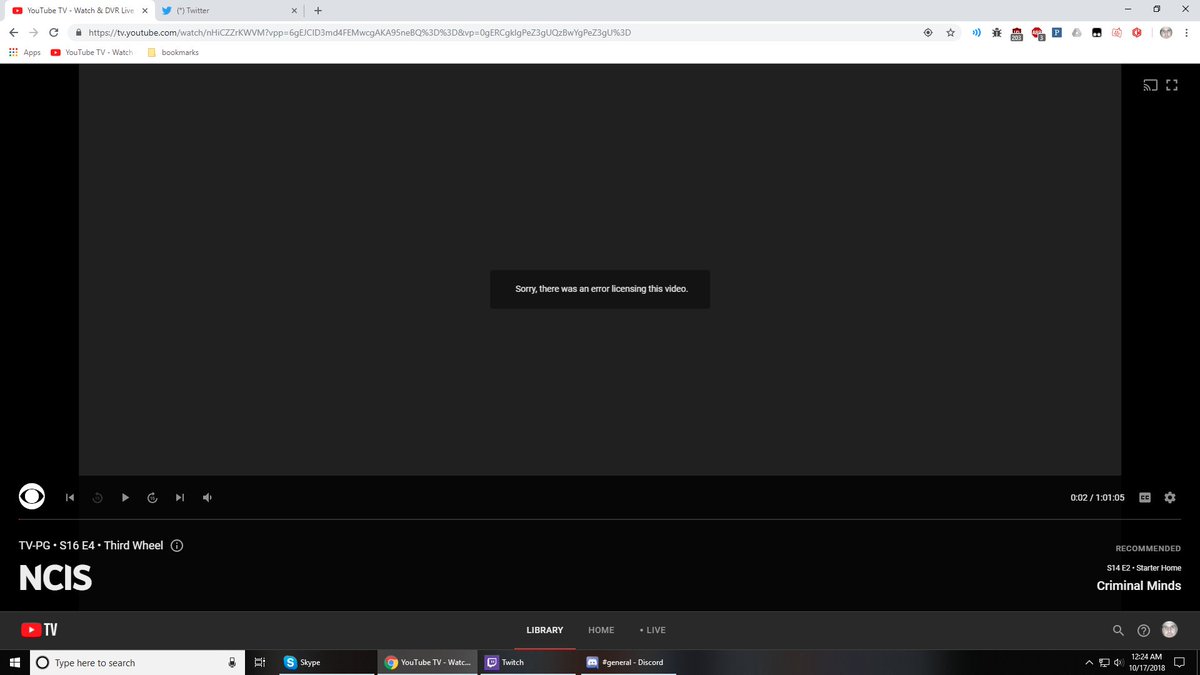Go to the Home tab

pos(601,630)
